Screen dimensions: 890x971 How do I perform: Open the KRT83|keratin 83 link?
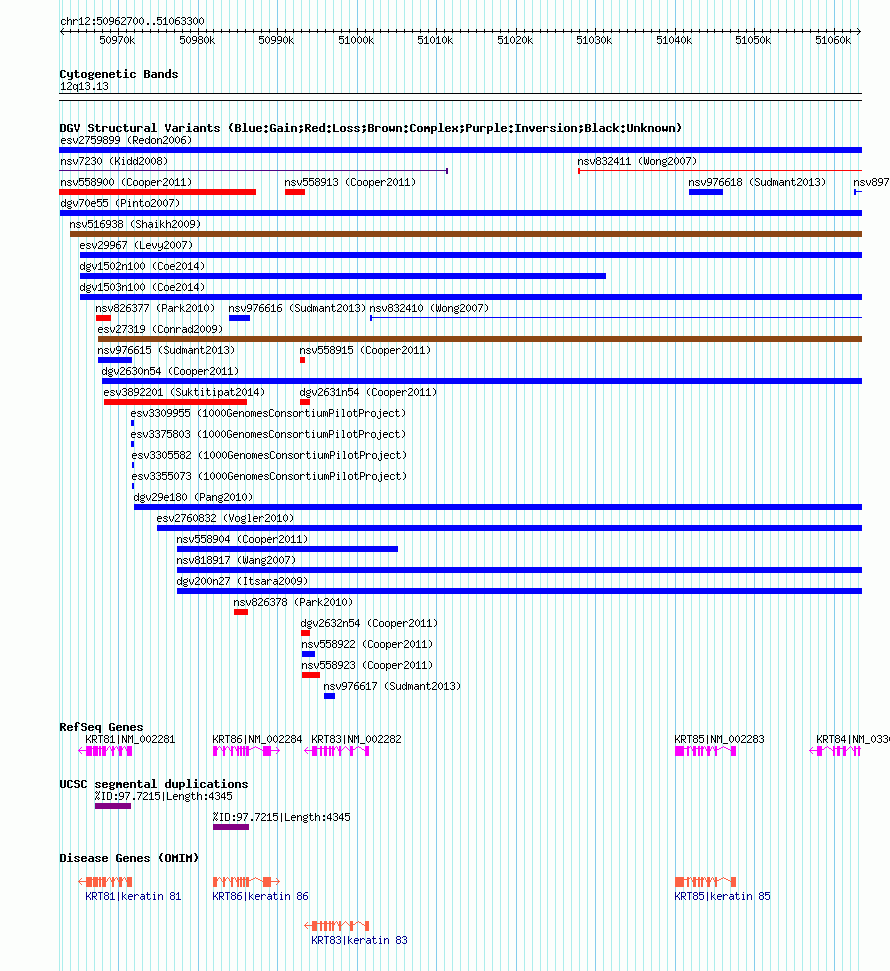359,940
